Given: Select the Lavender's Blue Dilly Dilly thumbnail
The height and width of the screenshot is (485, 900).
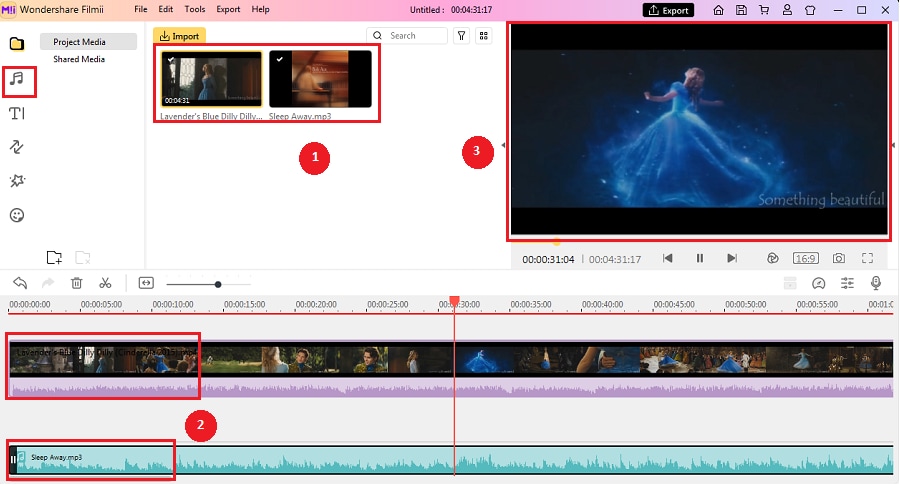Looking at the screenshot, I should [x=211, y=79].
